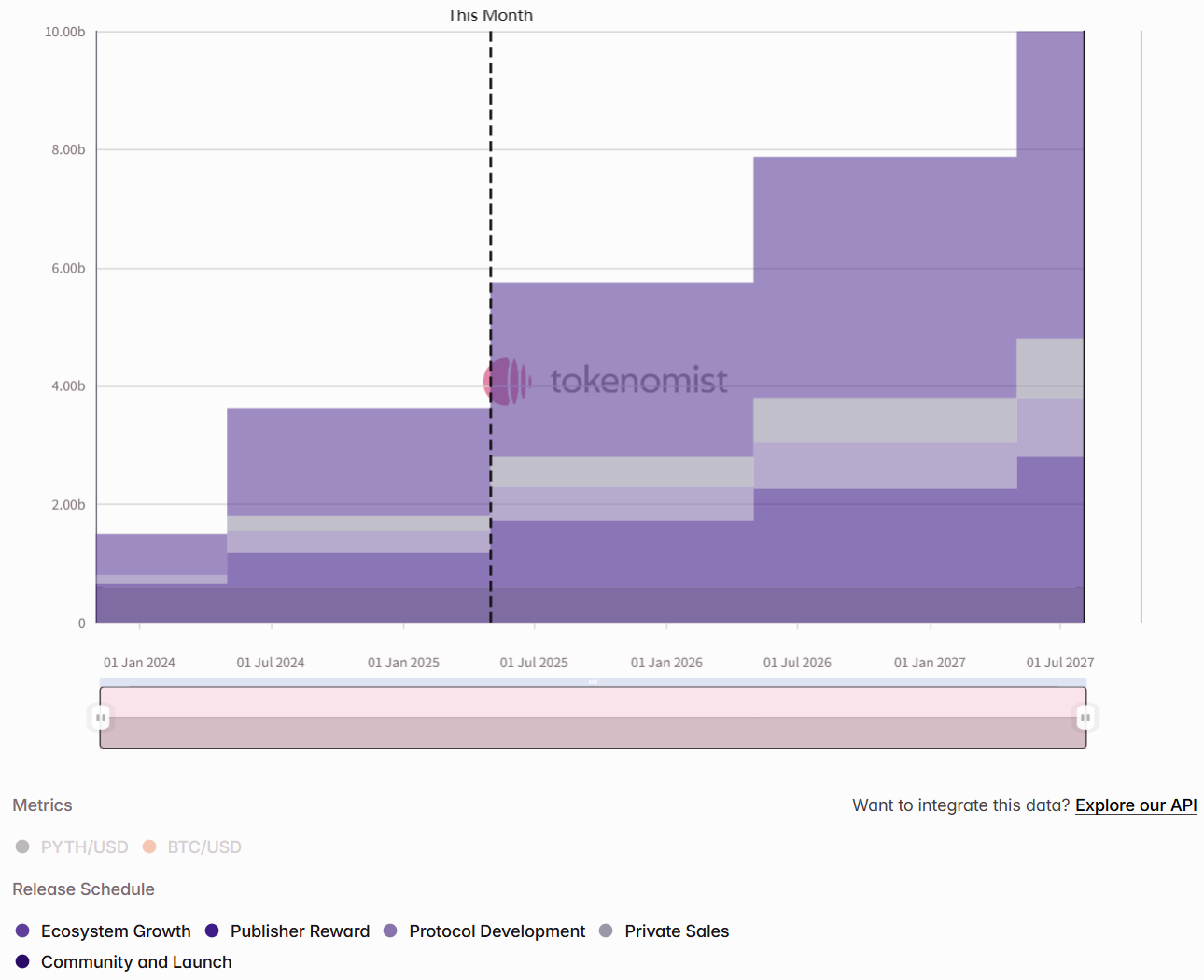Click the left range selector handle
The image size is (1204, 980).
[100, 718]
